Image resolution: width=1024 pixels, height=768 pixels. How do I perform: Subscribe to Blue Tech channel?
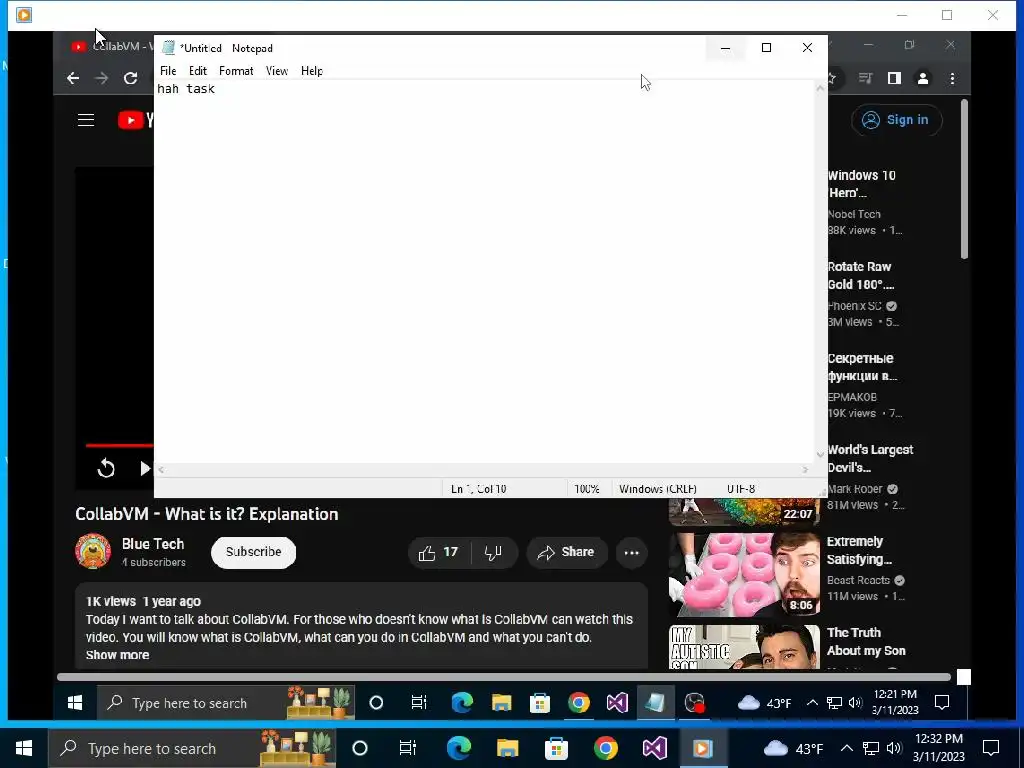pyautogui.click(x=253, y=552)
